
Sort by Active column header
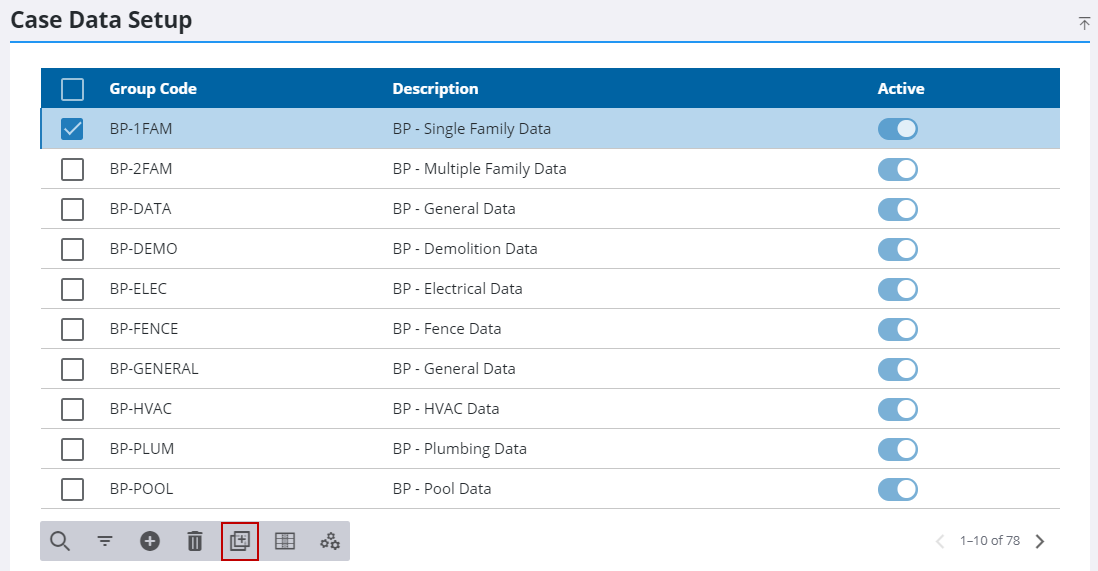(x=901, y=89)
